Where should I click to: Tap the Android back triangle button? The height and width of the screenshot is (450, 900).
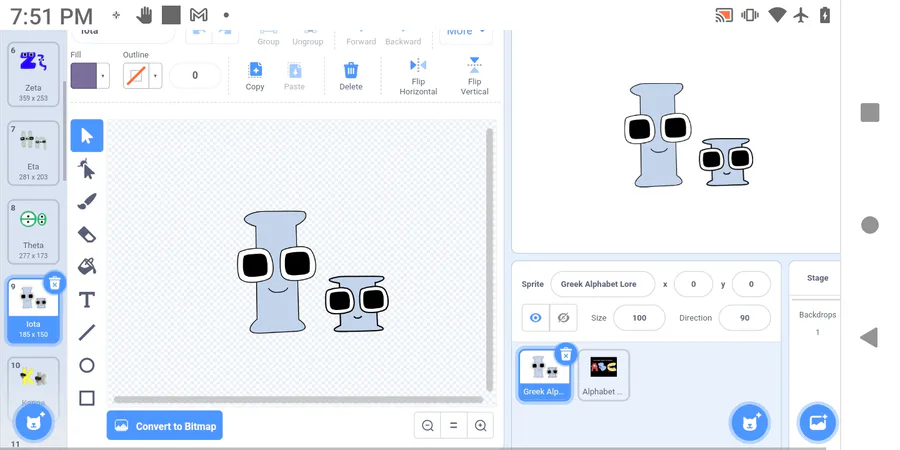(870, 338)
